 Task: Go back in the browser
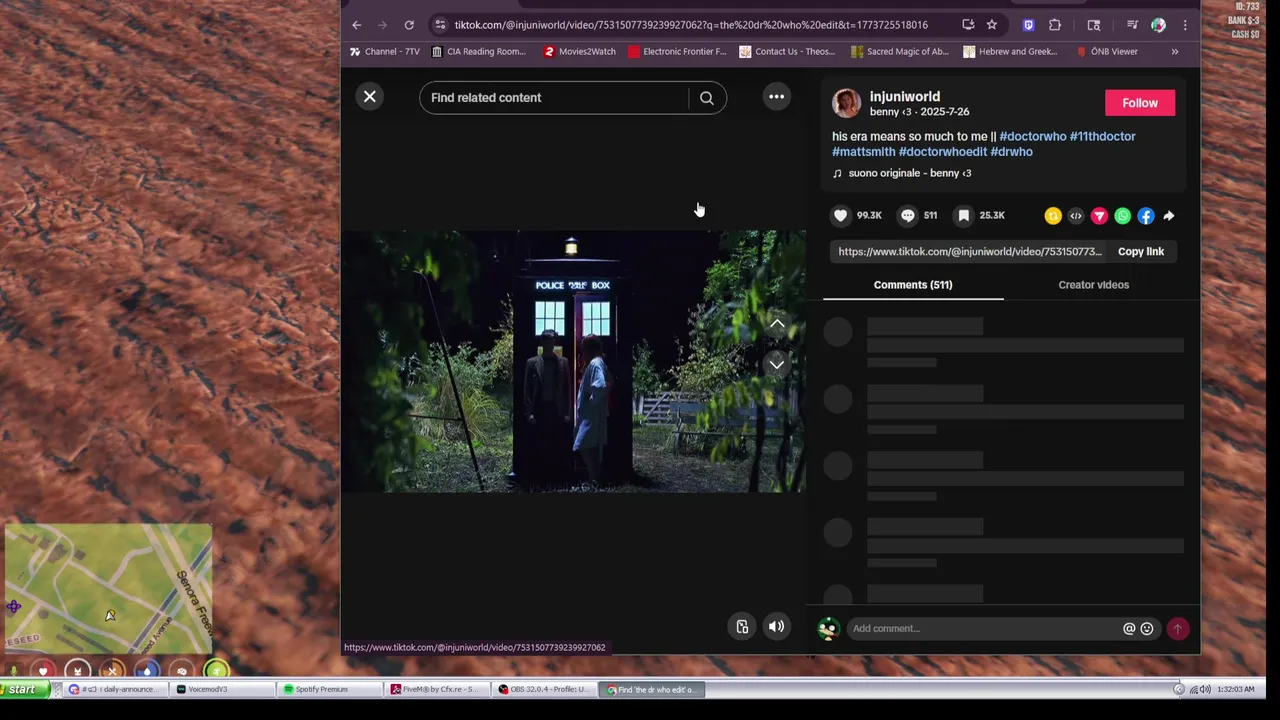click(357, 25)
